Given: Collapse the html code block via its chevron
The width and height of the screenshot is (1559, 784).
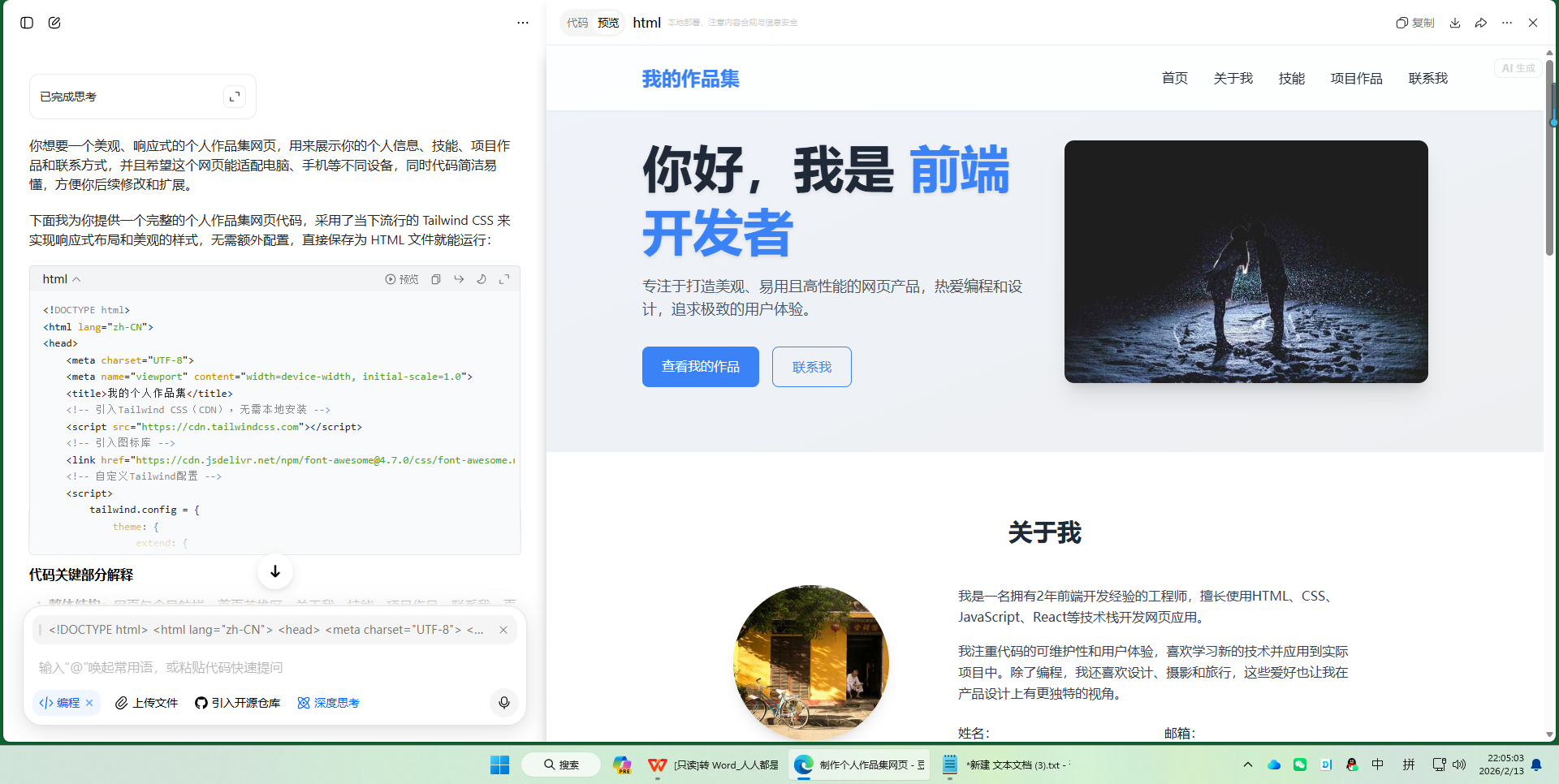Looking at the screenshot, I should (76, 278).
